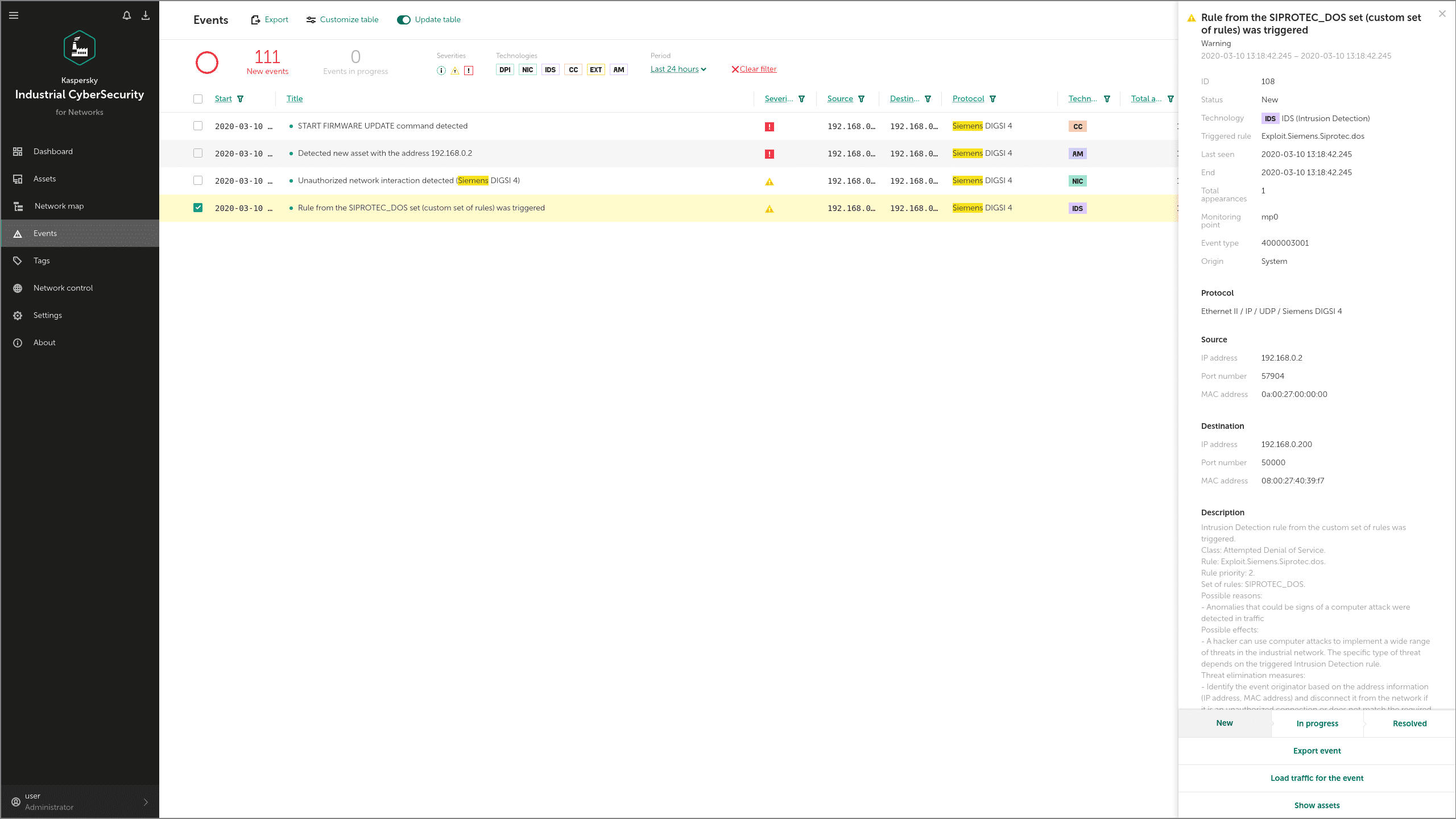Click the Source column filter icon
1456x819 pixels.
coord(862,99)
